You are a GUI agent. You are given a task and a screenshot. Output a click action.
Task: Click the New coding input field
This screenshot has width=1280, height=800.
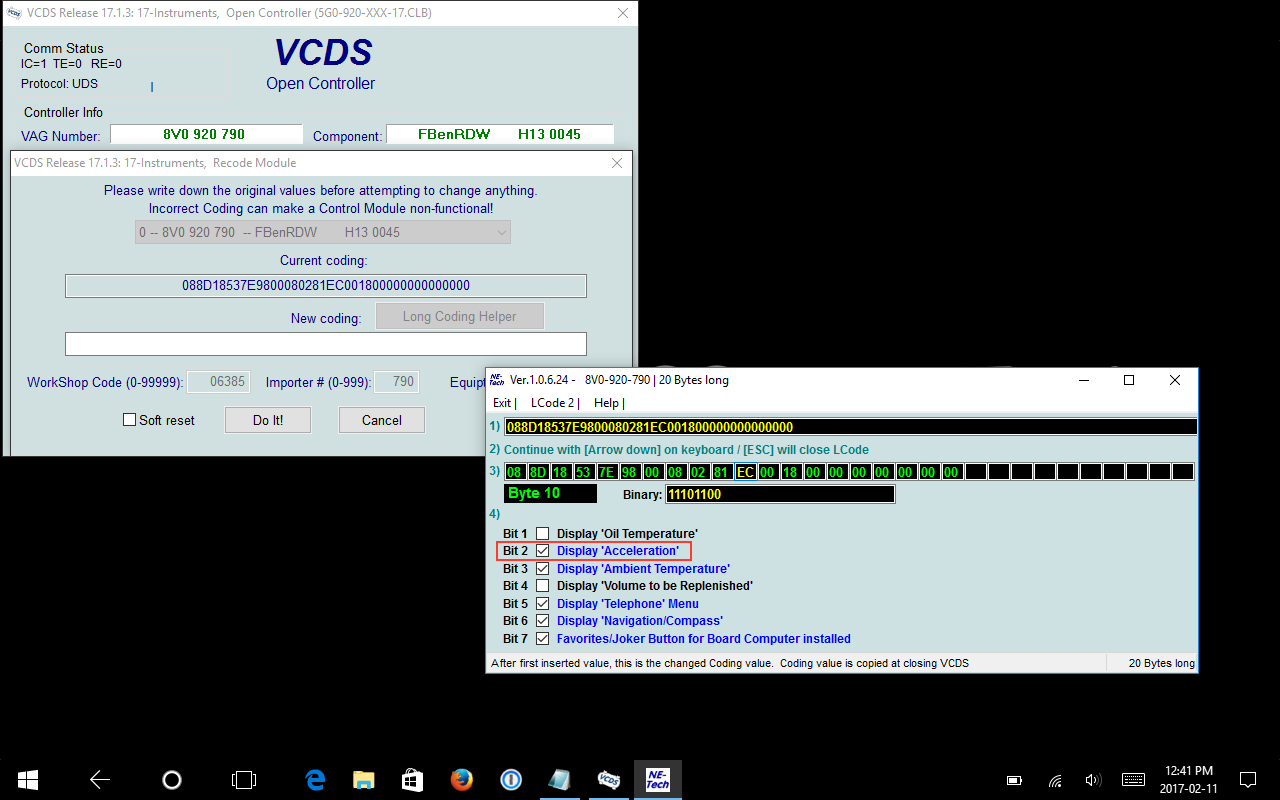point(326,344)
